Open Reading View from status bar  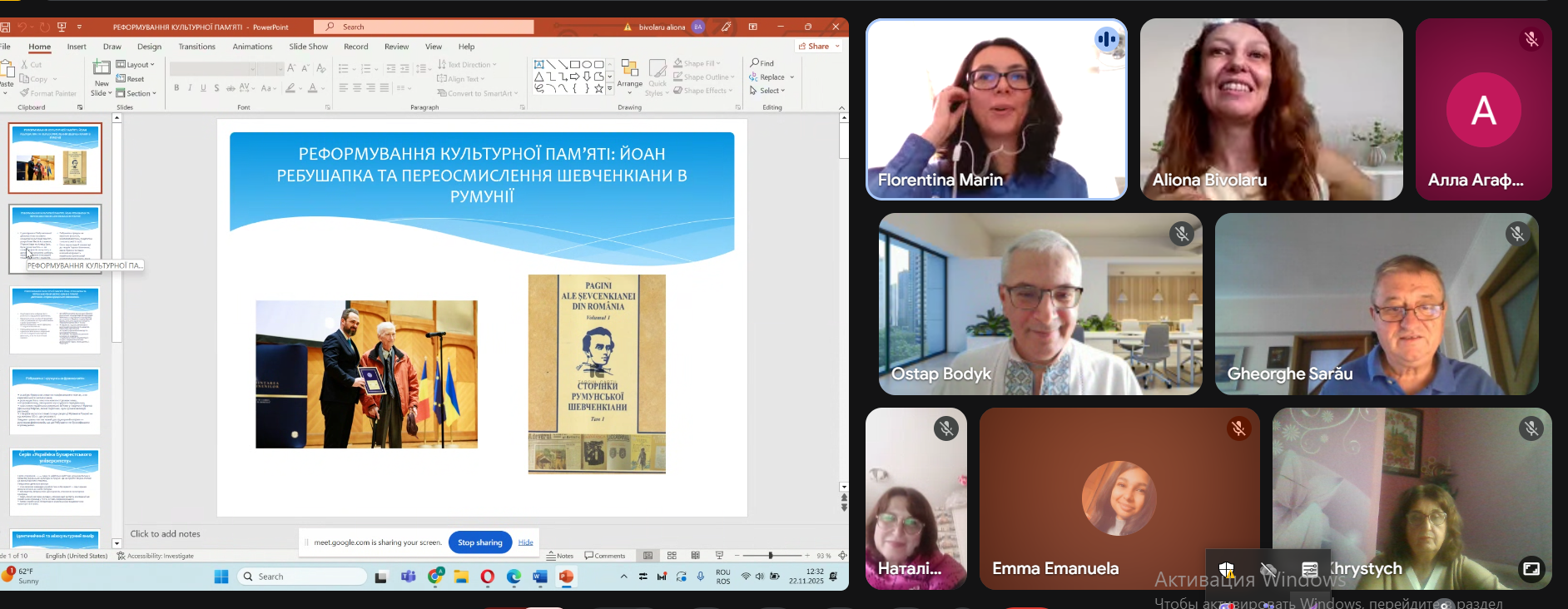coord(696,556)
